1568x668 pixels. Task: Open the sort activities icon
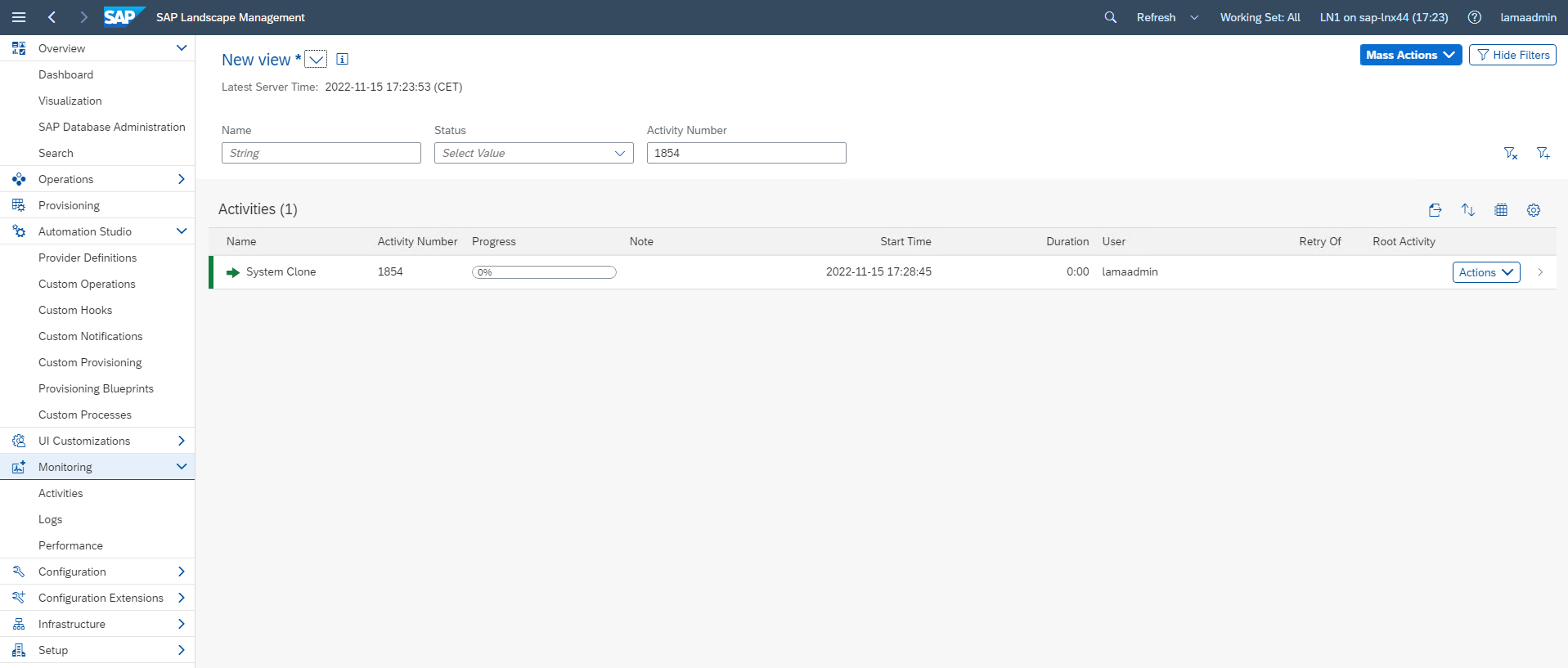point(1467,210)
